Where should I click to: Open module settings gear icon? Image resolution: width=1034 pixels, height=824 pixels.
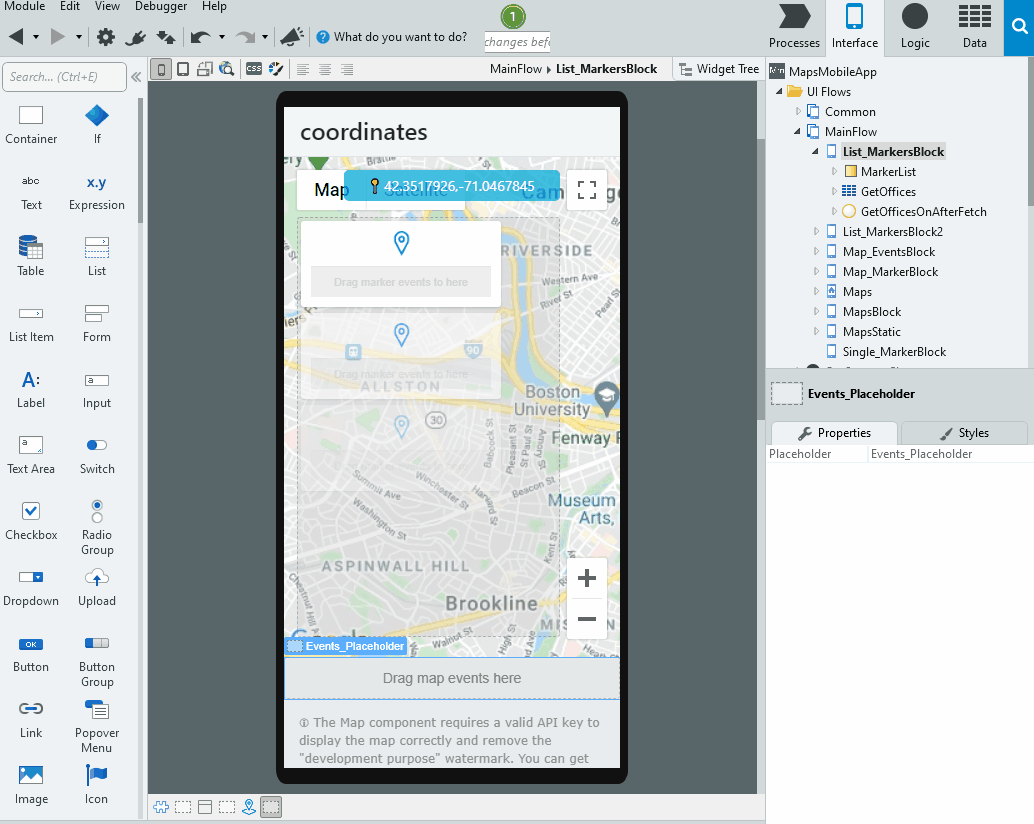tap(106, 37)
